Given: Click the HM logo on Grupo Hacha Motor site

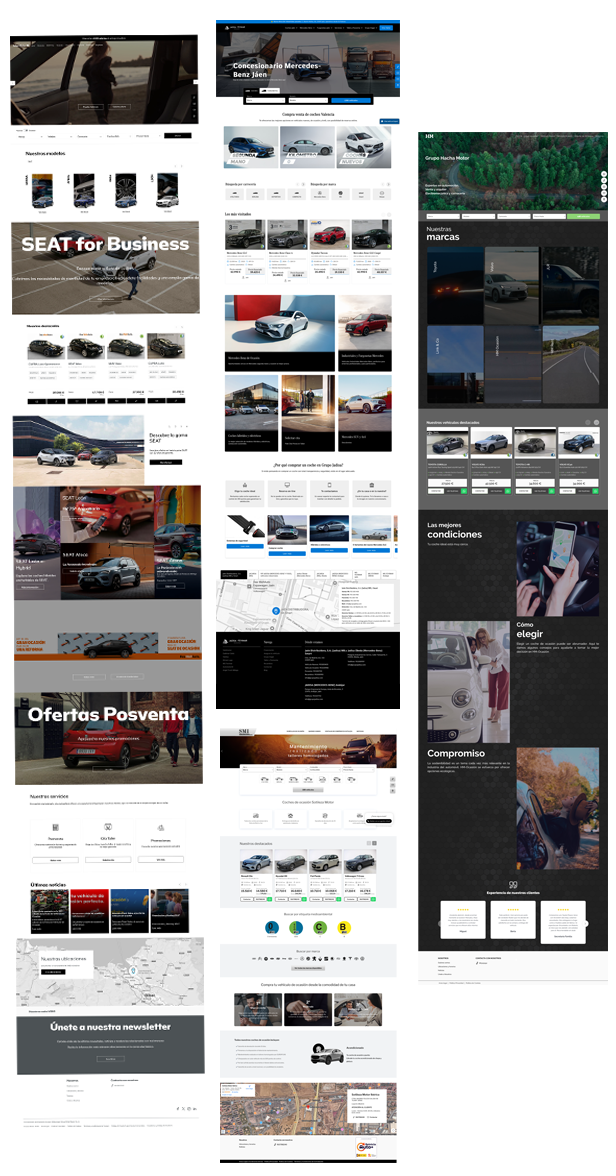Looking at the screenshot, I should 430,136.
